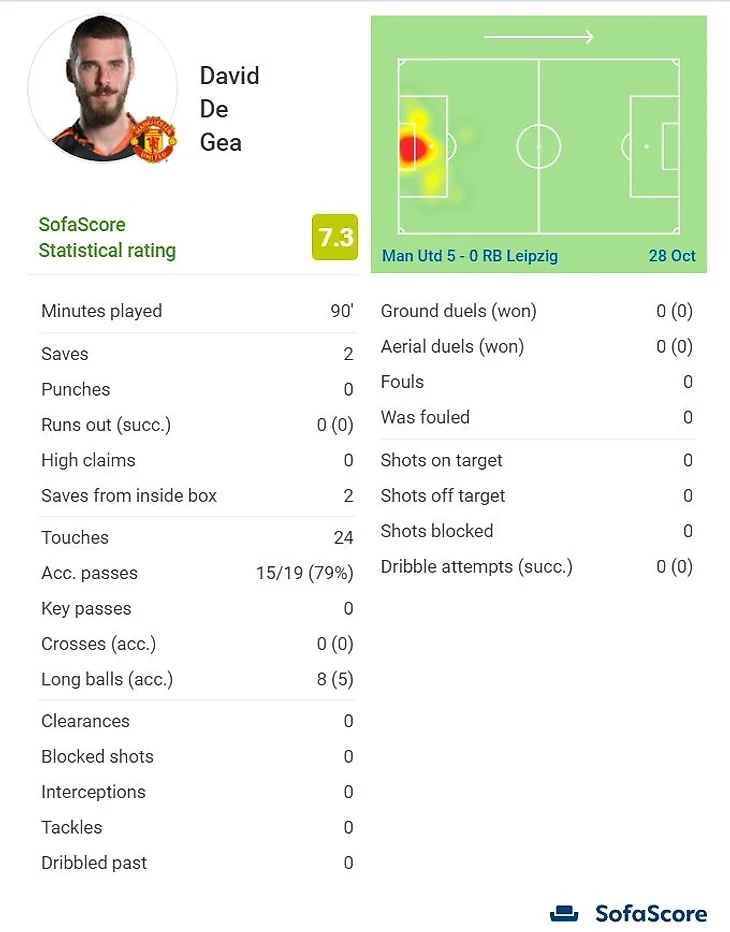Click the SofaScore Statistical rating label
730x932 pixels.
[107, 238]
